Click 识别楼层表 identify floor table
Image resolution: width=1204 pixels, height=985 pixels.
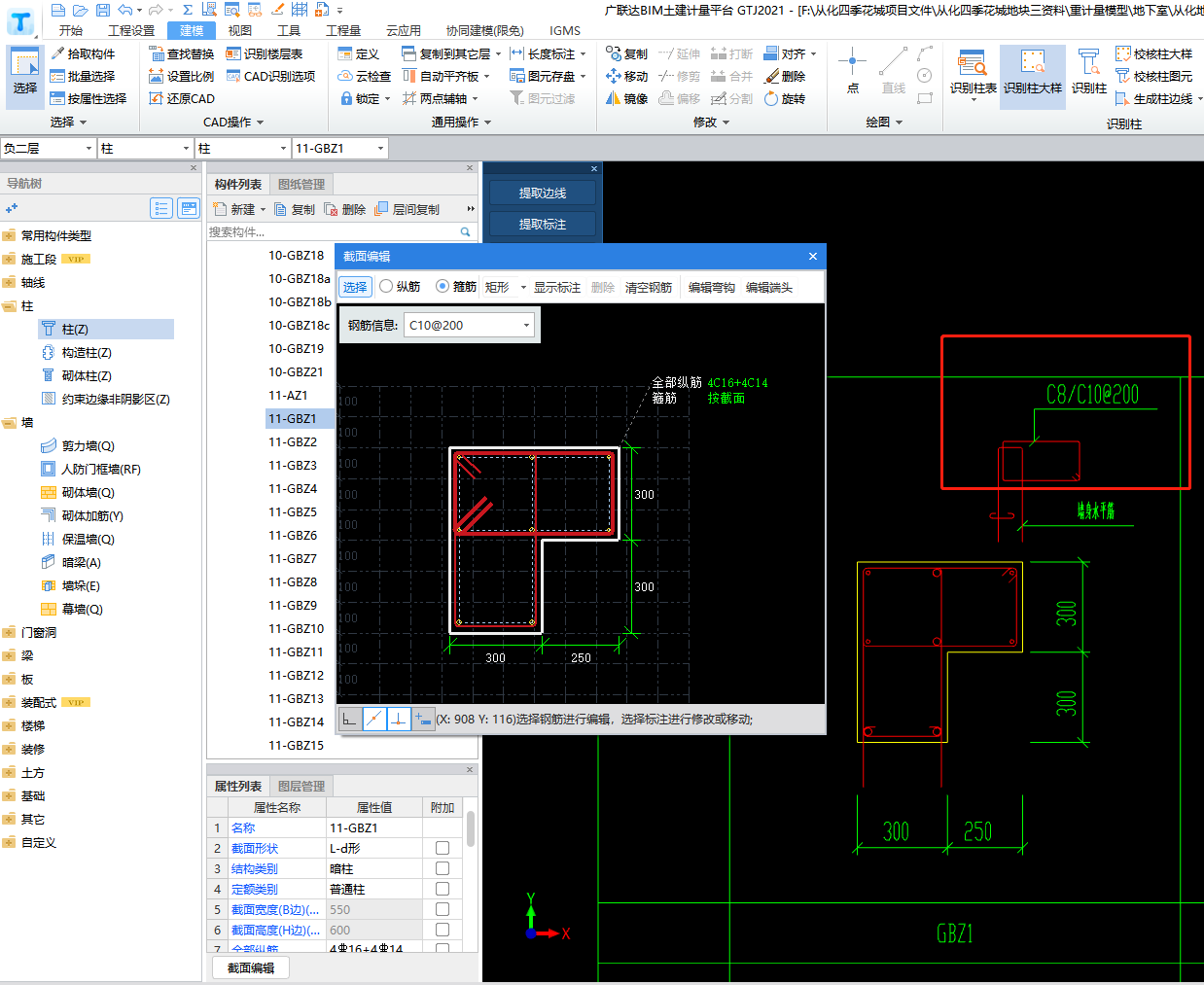point(265,53)
